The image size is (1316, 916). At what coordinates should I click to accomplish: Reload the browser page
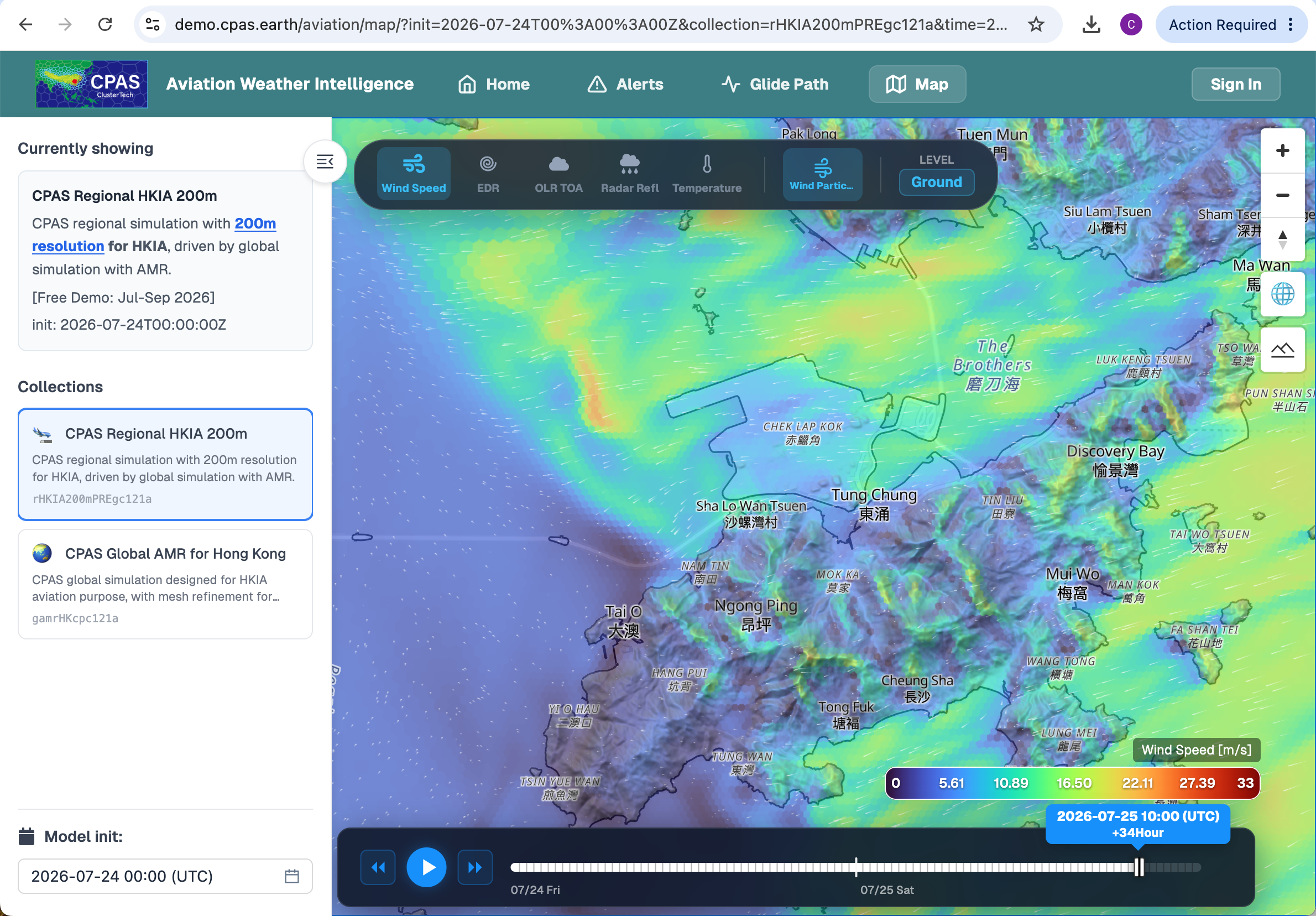(x=105, y=24)
